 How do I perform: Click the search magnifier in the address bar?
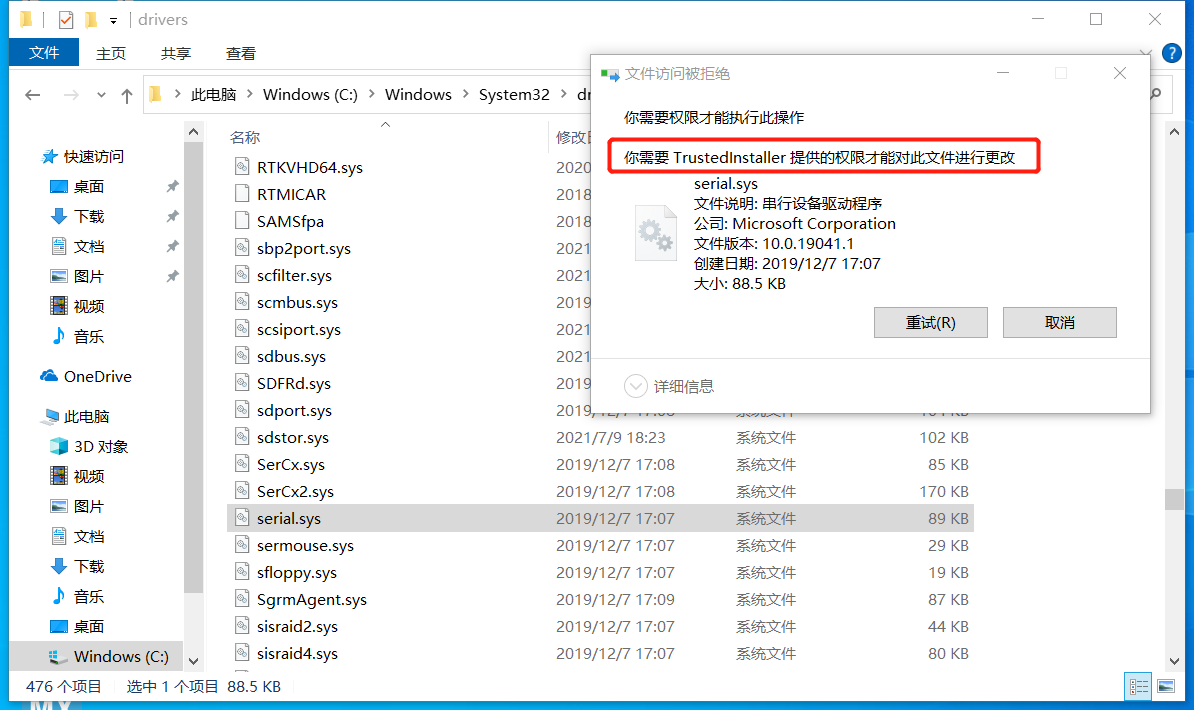coord(1154,94)
